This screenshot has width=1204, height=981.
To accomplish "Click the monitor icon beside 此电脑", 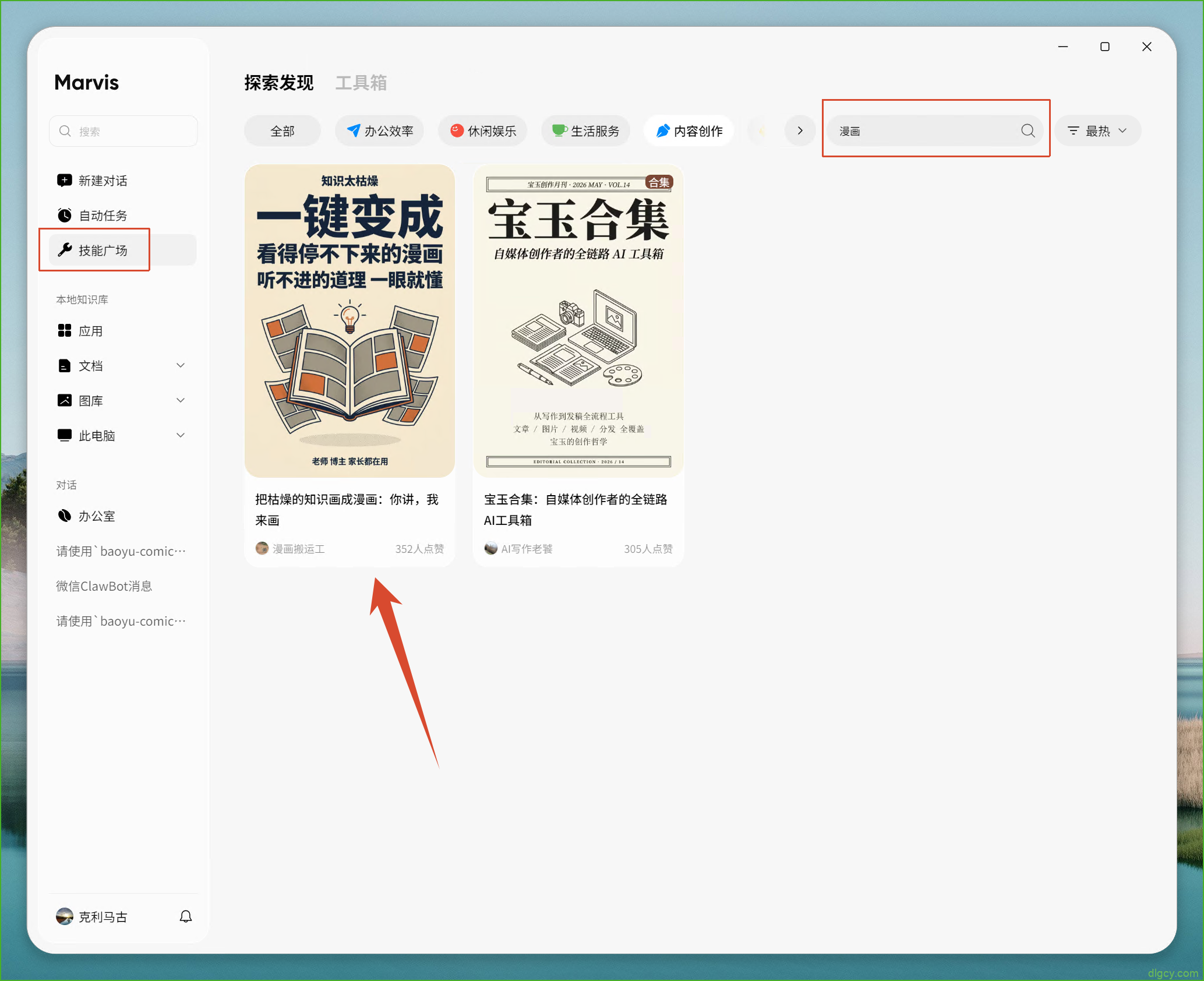I will (65, 435).
